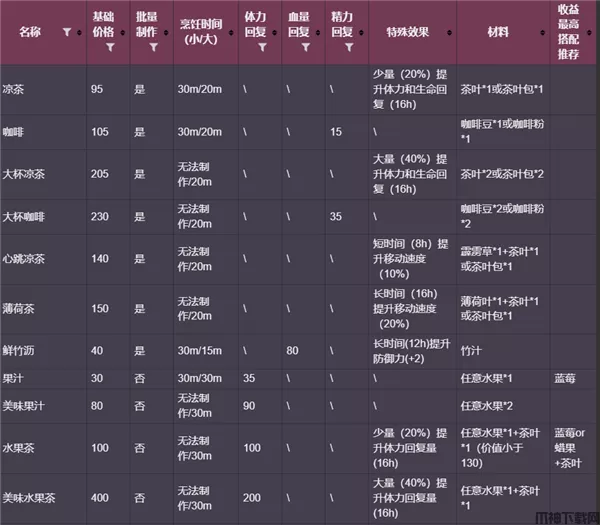Click price 205 in 大杯凉茶 row
The height and width of the screenshot is (525, 600).
(x=100, y=174)
